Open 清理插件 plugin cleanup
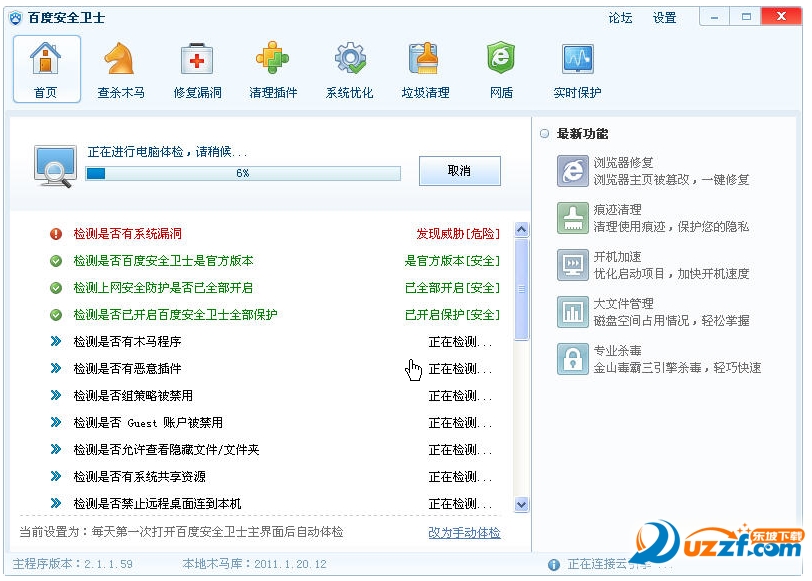This screenshot has width=812, height=581. [x=273, y=69]
